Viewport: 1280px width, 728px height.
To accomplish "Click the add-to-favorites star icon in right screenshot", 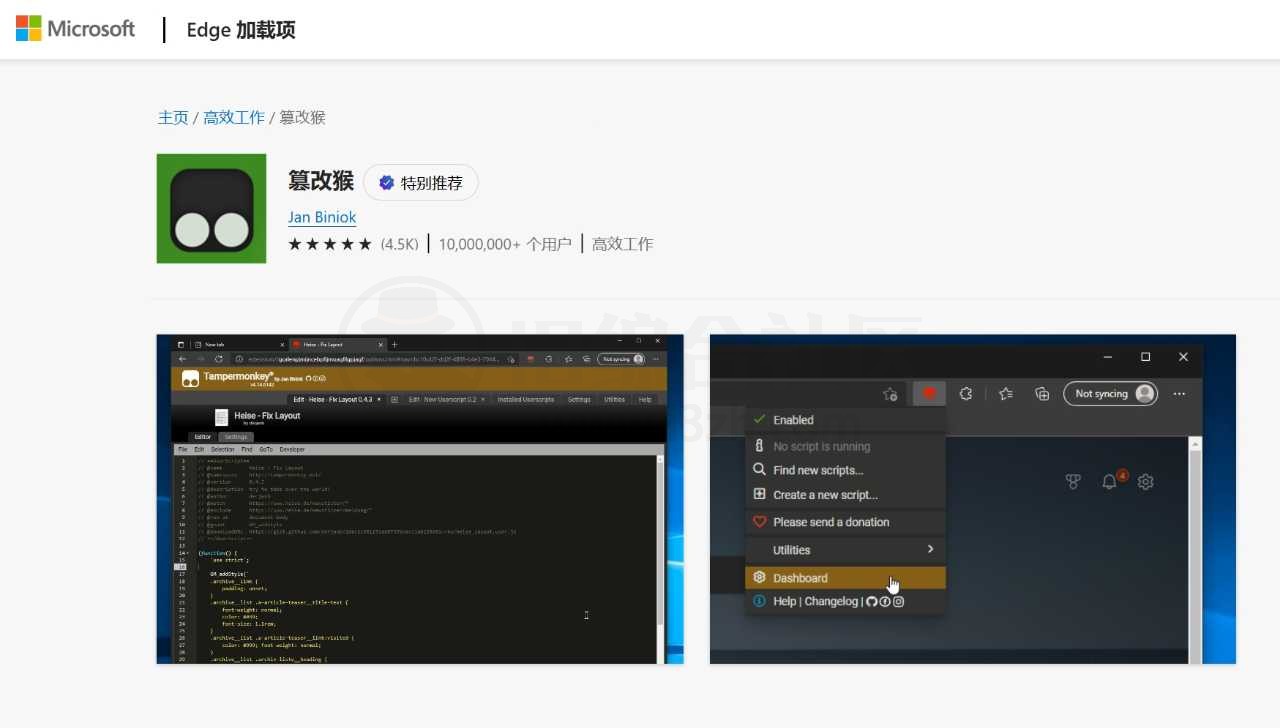I will click(x=890, y=394).
